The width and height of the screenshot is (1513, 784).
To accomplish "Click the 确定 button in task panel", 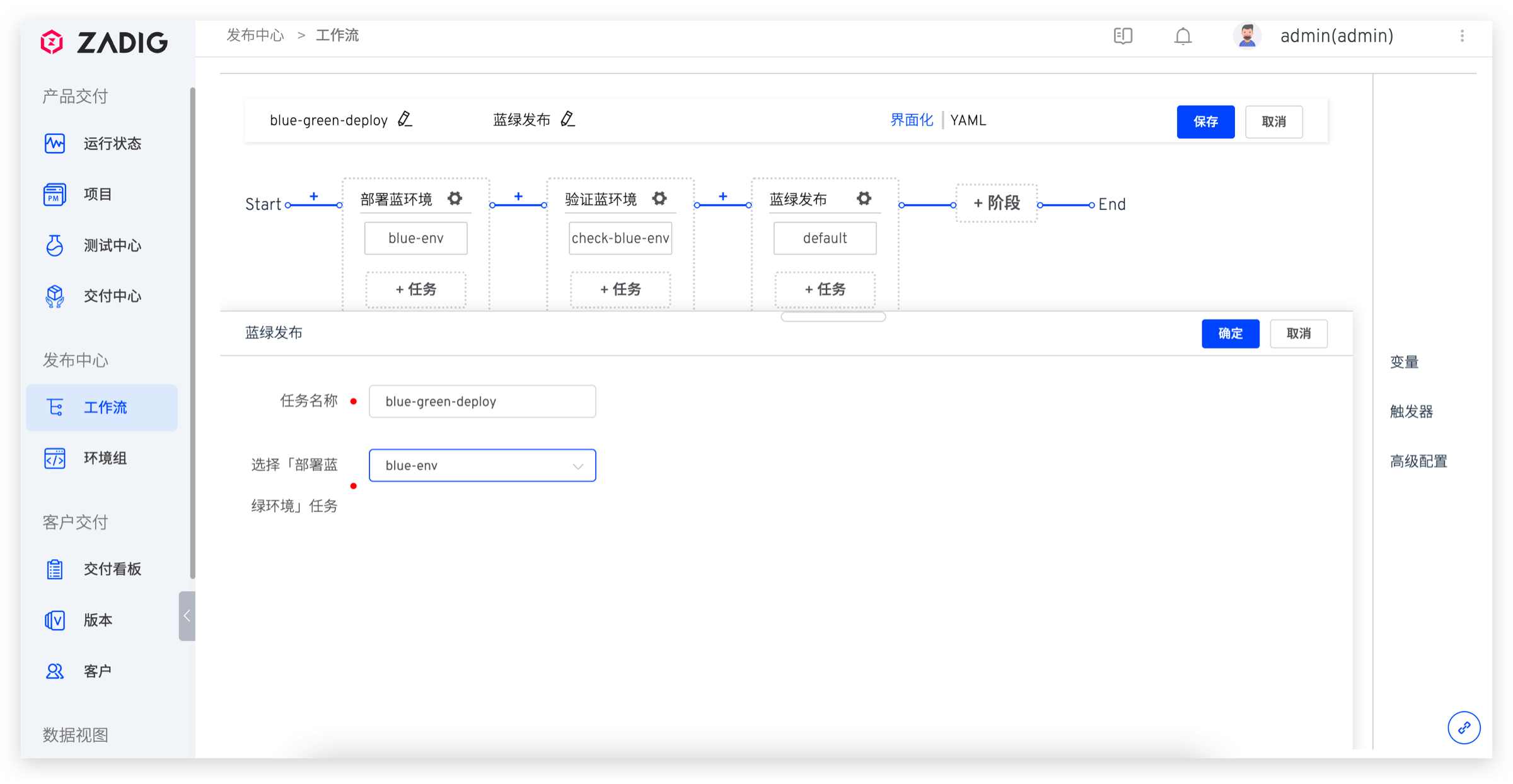I will tap(1229, 333).
